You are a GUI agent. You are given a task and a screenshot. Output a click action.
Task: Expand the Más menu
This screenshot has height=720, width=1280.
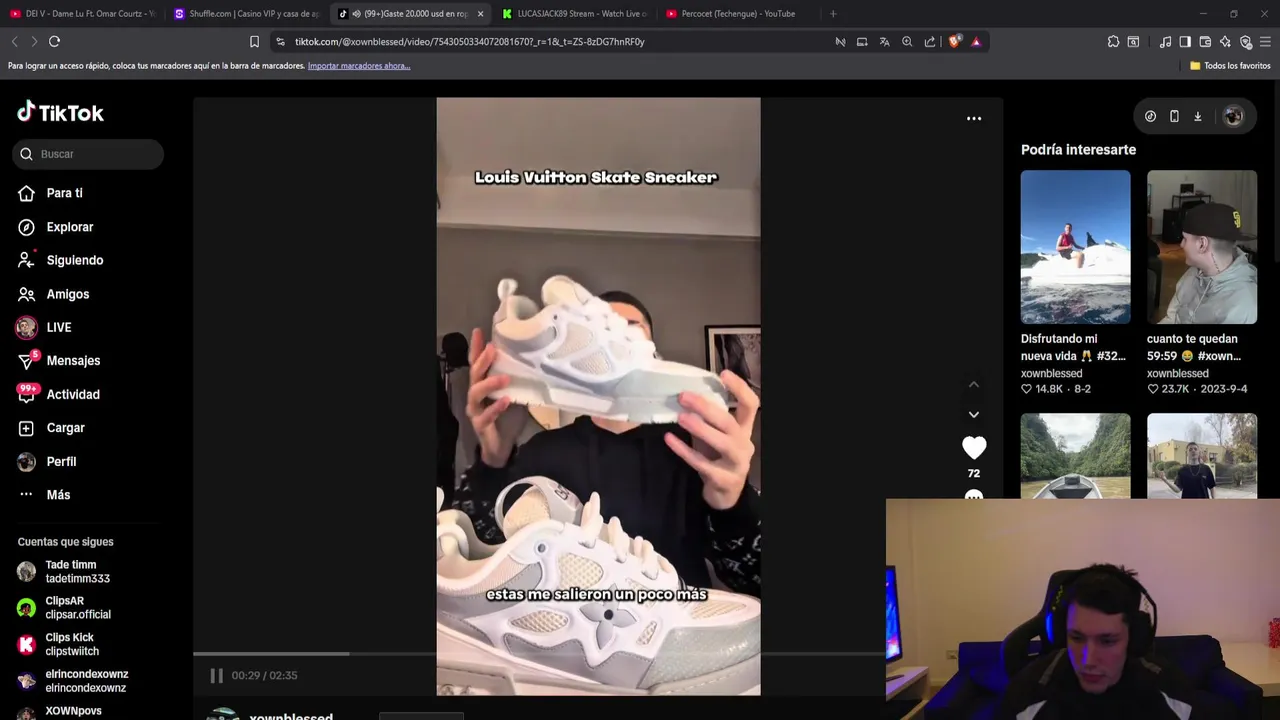coord(44,495)
